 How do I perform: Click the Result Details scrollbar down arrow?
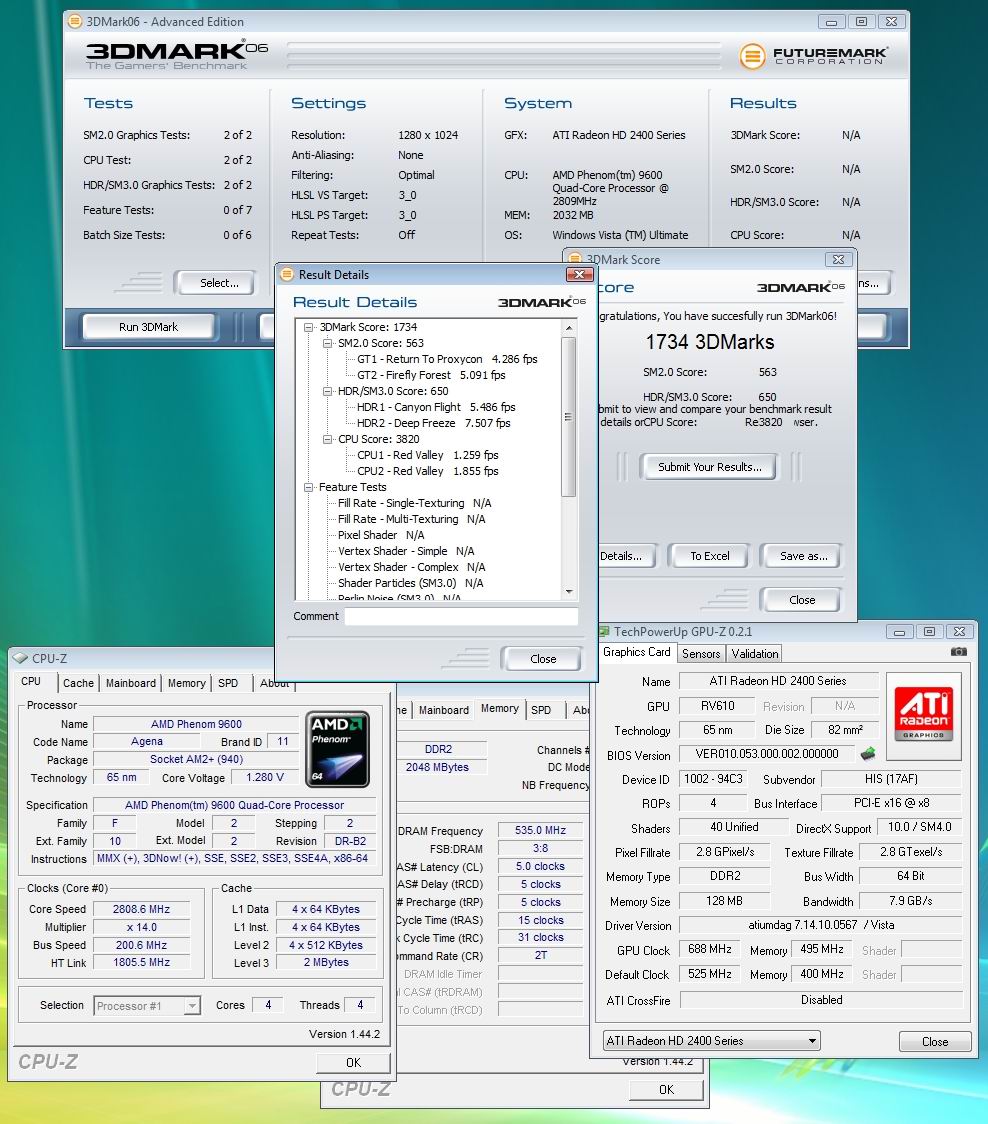569,592
